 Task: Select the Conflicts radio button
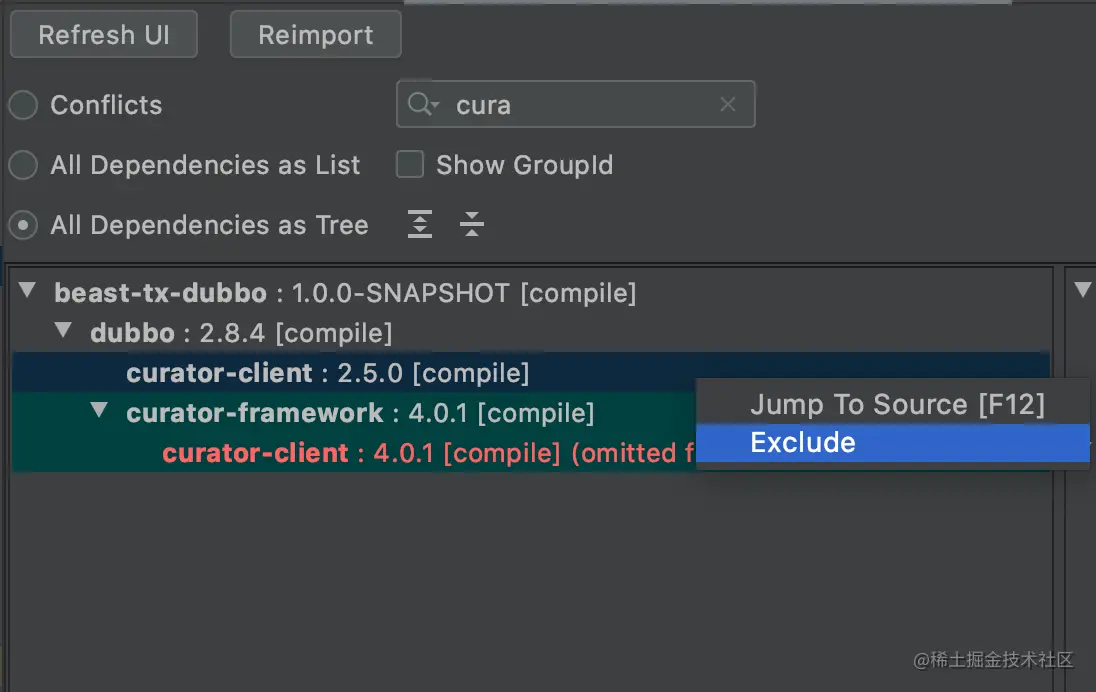click(x=23, y=105)
